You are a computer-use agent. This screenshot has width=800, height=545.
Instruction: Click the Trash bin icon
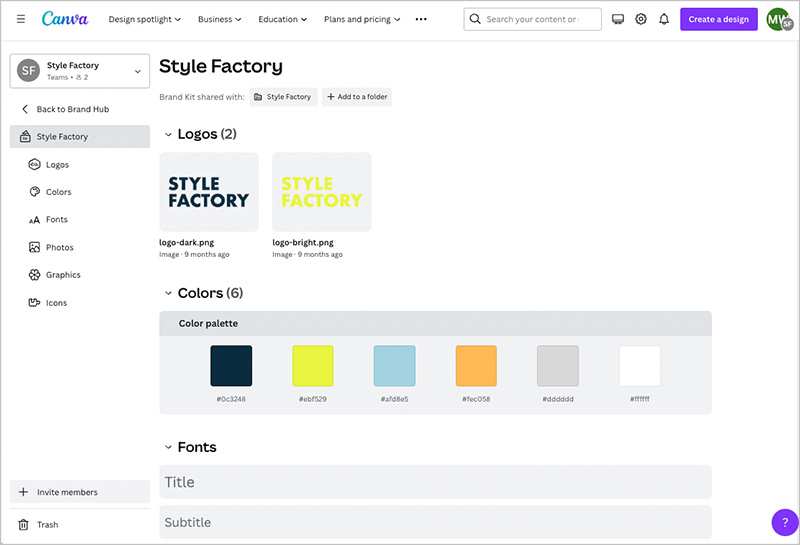(x=23, y=525)
